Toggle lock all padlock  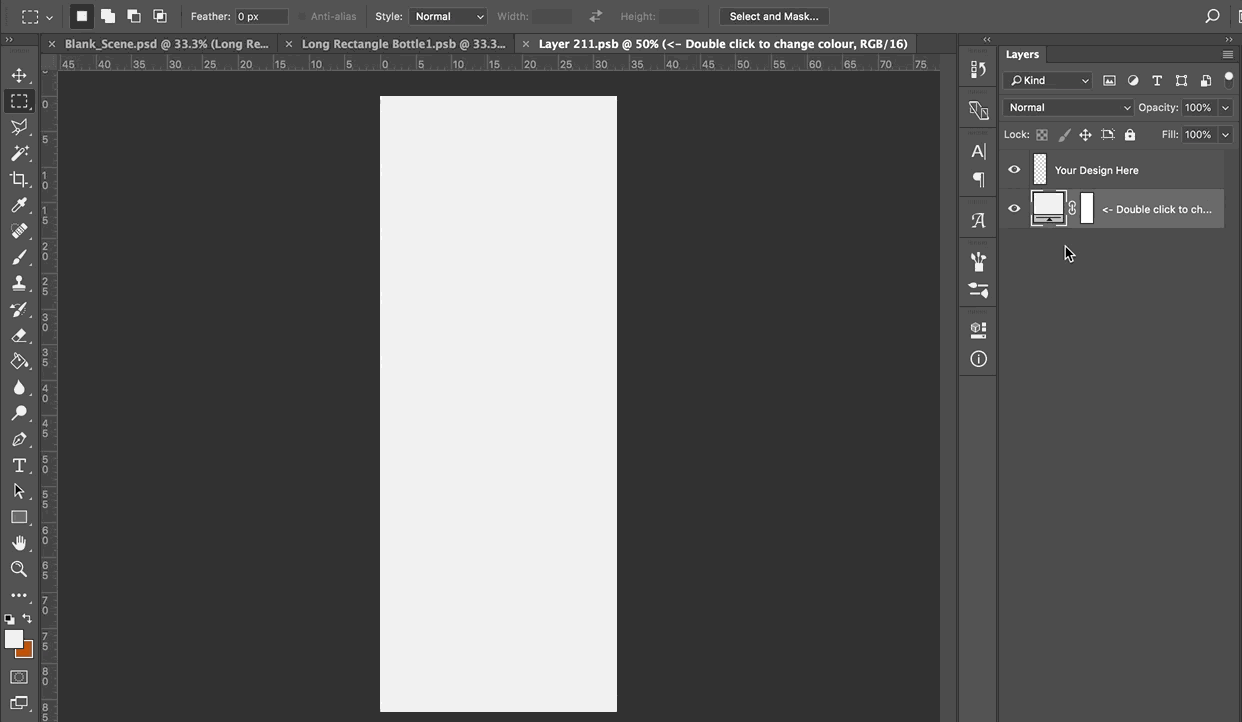click(1130, 134)
